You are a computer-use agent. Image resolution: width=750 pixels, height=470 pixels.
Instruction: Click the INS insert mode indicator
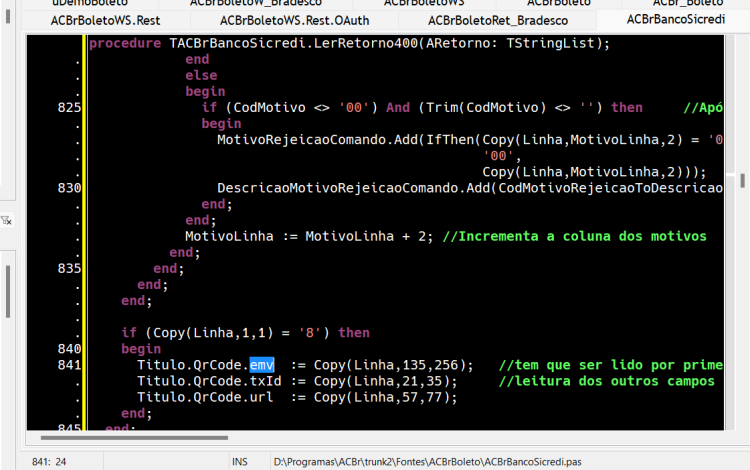240,462
